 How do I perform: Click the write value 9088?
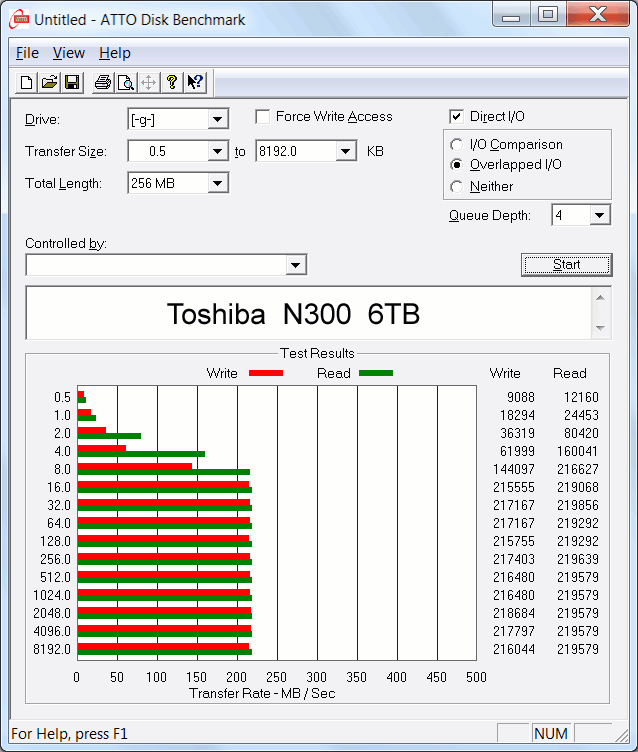point(520,397)
